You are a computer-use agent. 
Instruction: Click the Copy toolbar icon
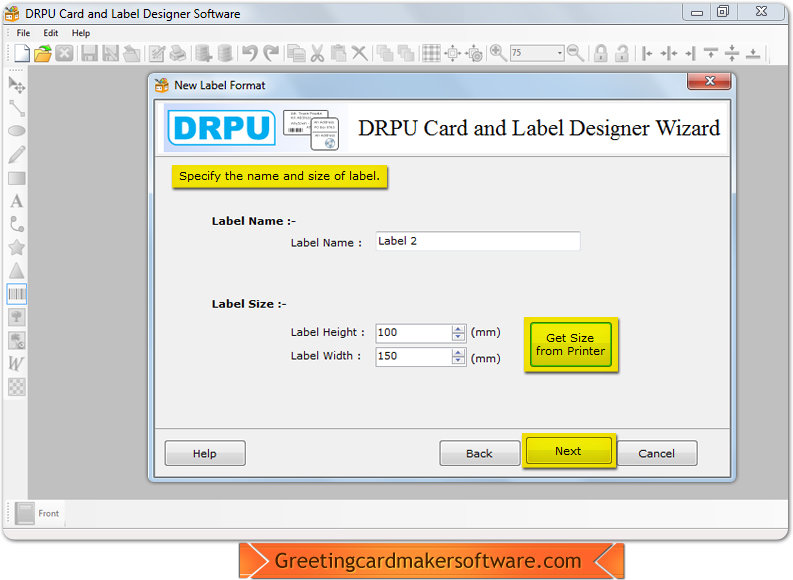pyautogui.click(x=296, y=53)
